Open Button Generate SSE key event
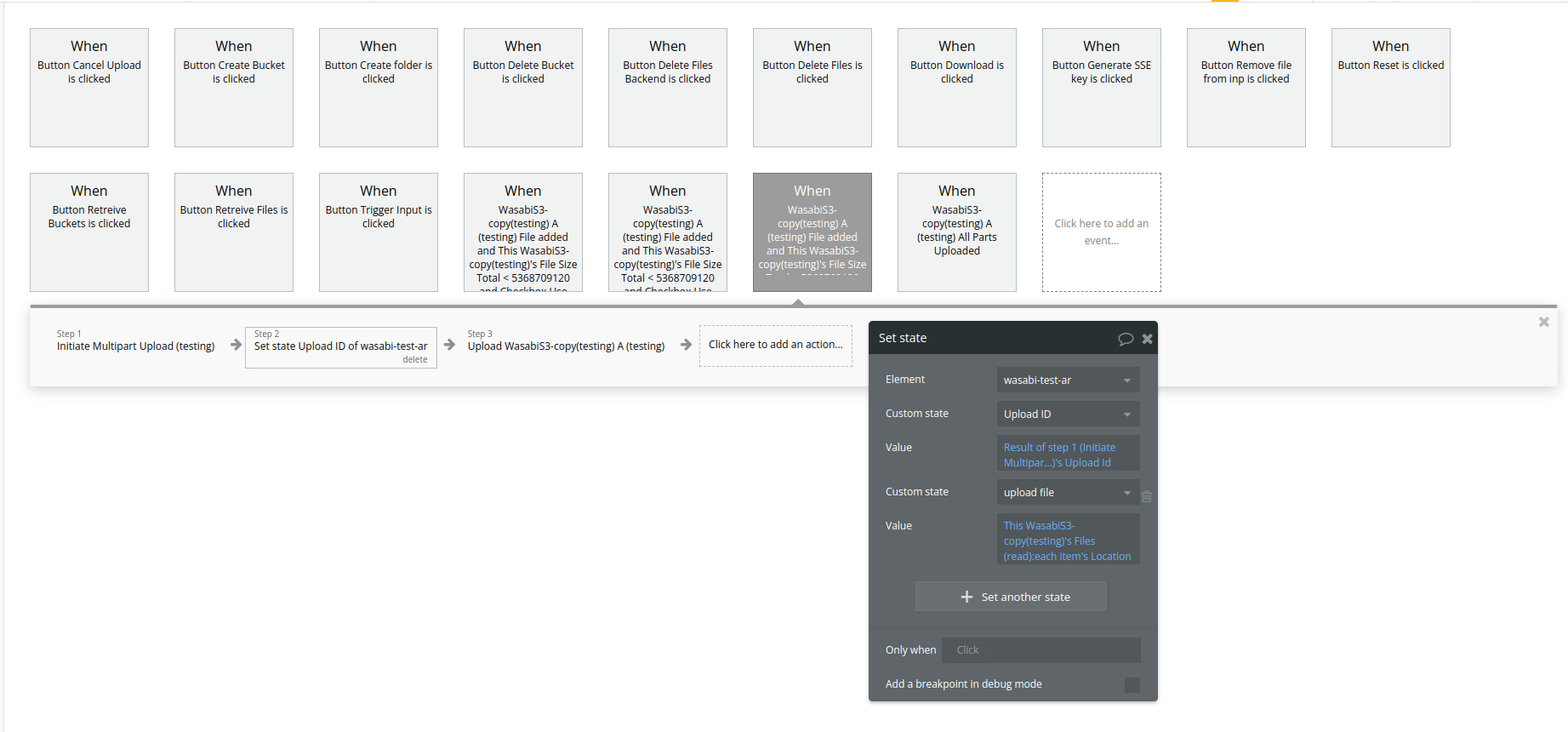The height and width of the screenshot is (732, 1568). [x=1102, y=88]
